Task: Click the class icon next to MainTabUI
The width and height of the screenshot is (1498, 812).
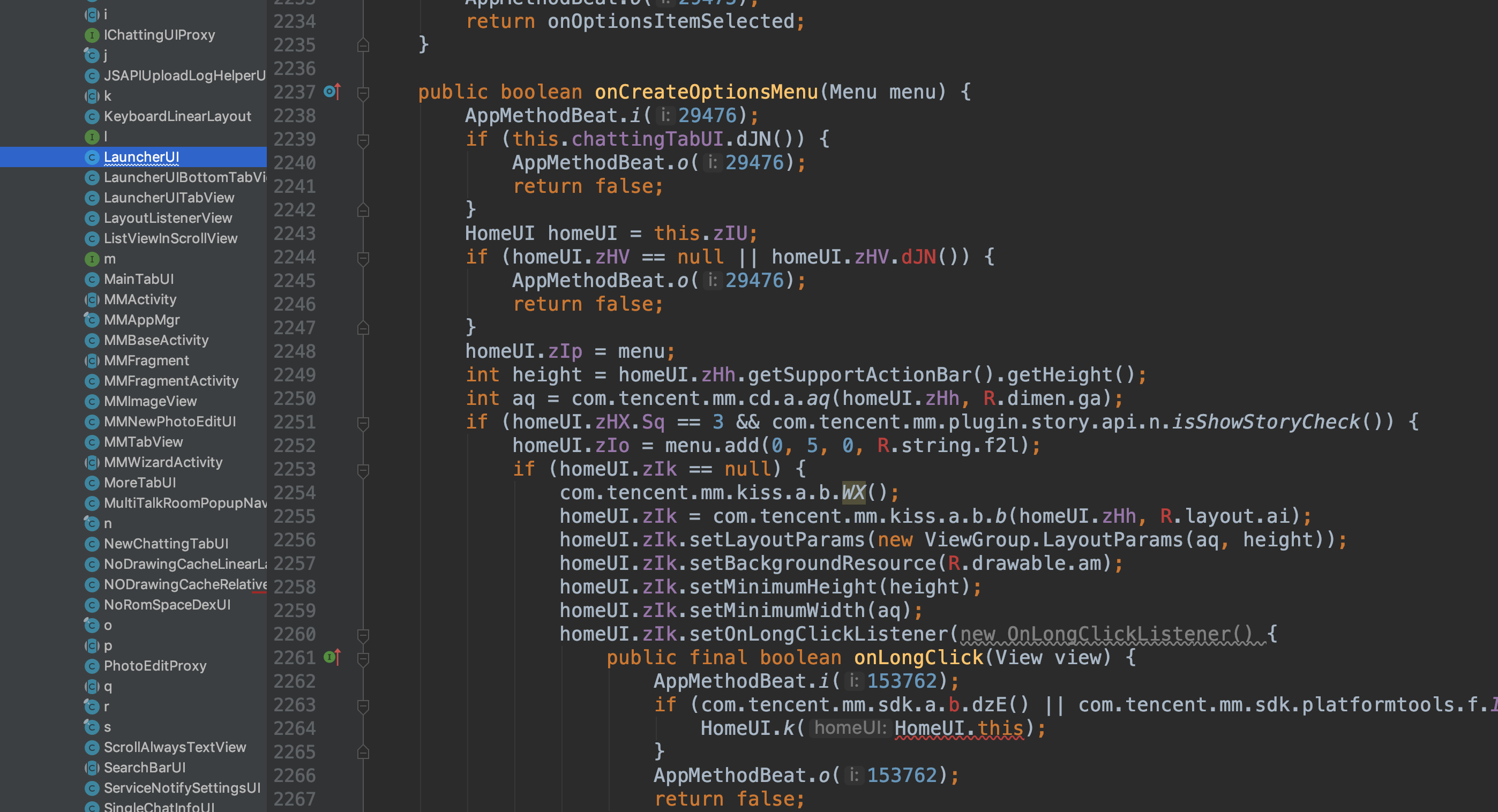Action: coord(92,279)
